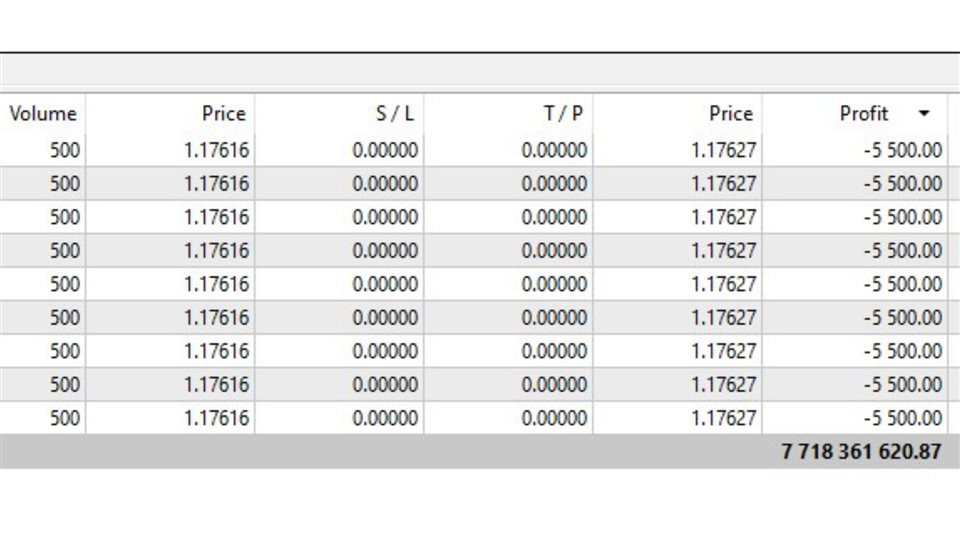Image resolution: width=960 pixels, height=540 pixels.
Task: Click open price 1.17616 in fourth row
Action: pos(217,250)
